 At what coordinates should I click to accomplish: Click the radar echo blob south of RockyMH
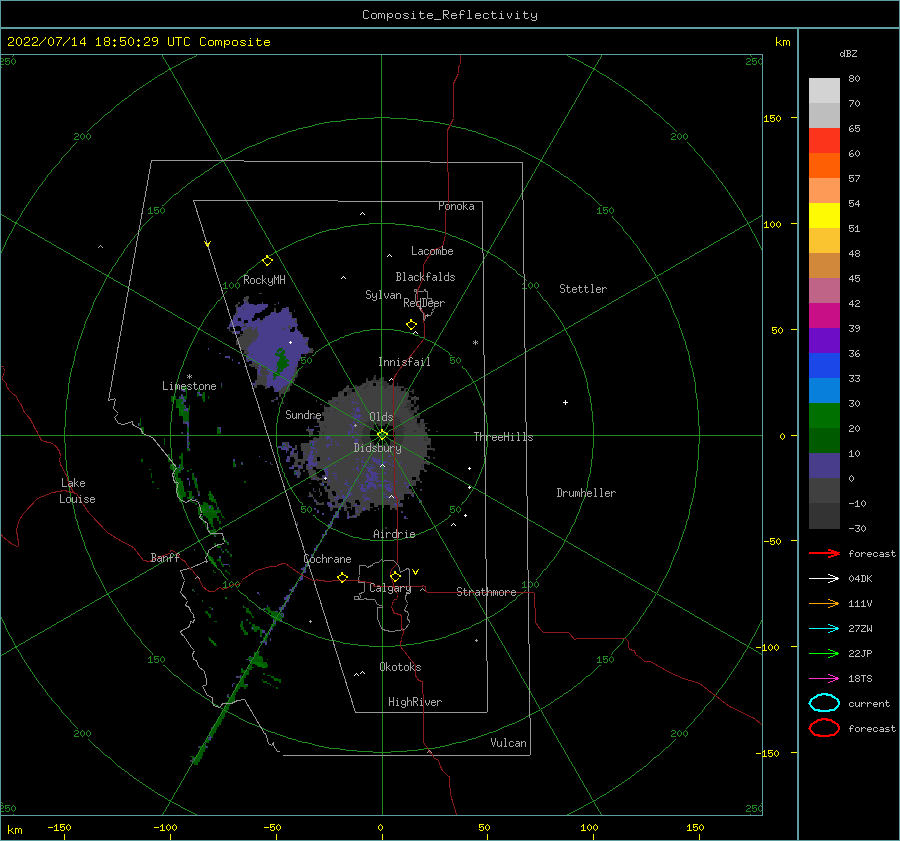(x=270, y=346)
